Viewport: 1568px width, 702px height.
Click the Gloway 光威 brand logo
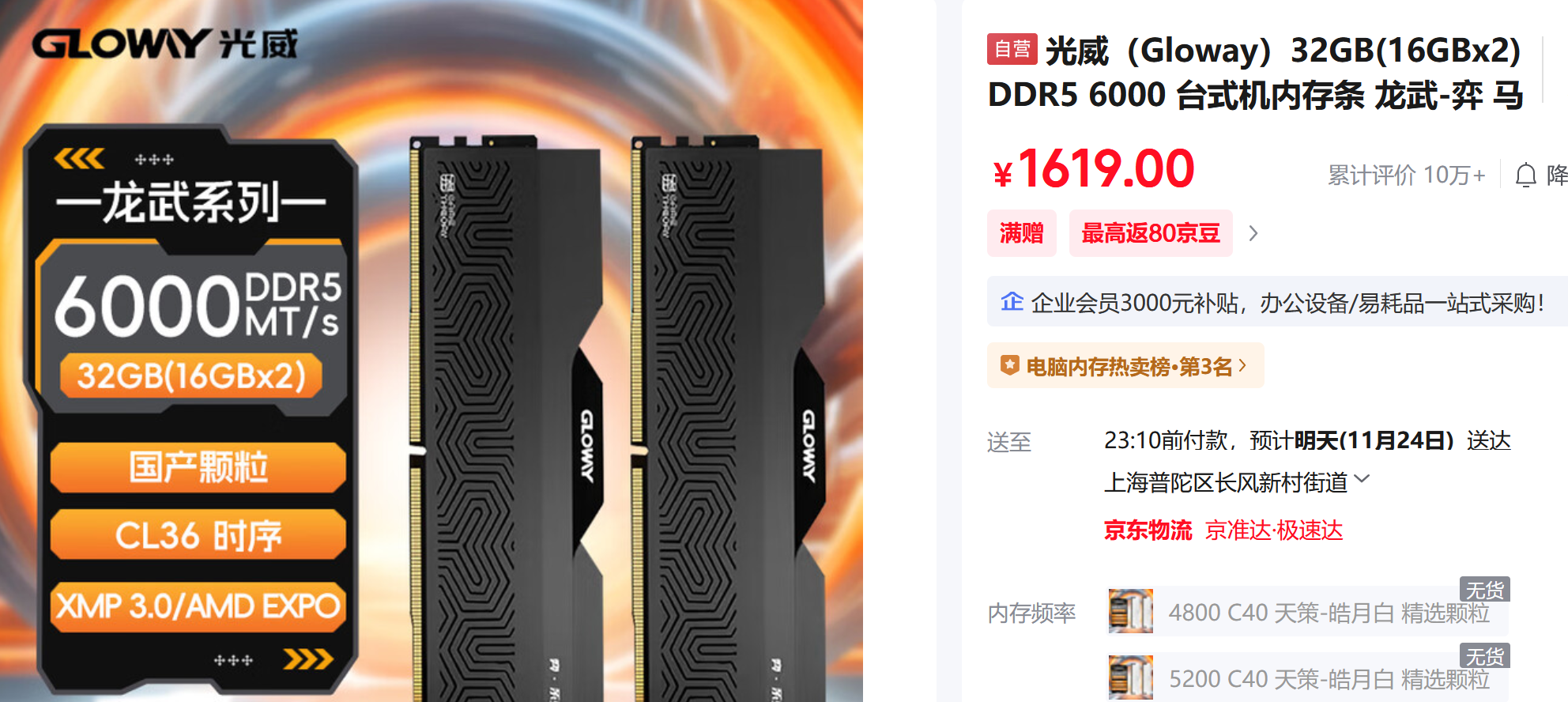pyautogui.click(x=164, y=43)
